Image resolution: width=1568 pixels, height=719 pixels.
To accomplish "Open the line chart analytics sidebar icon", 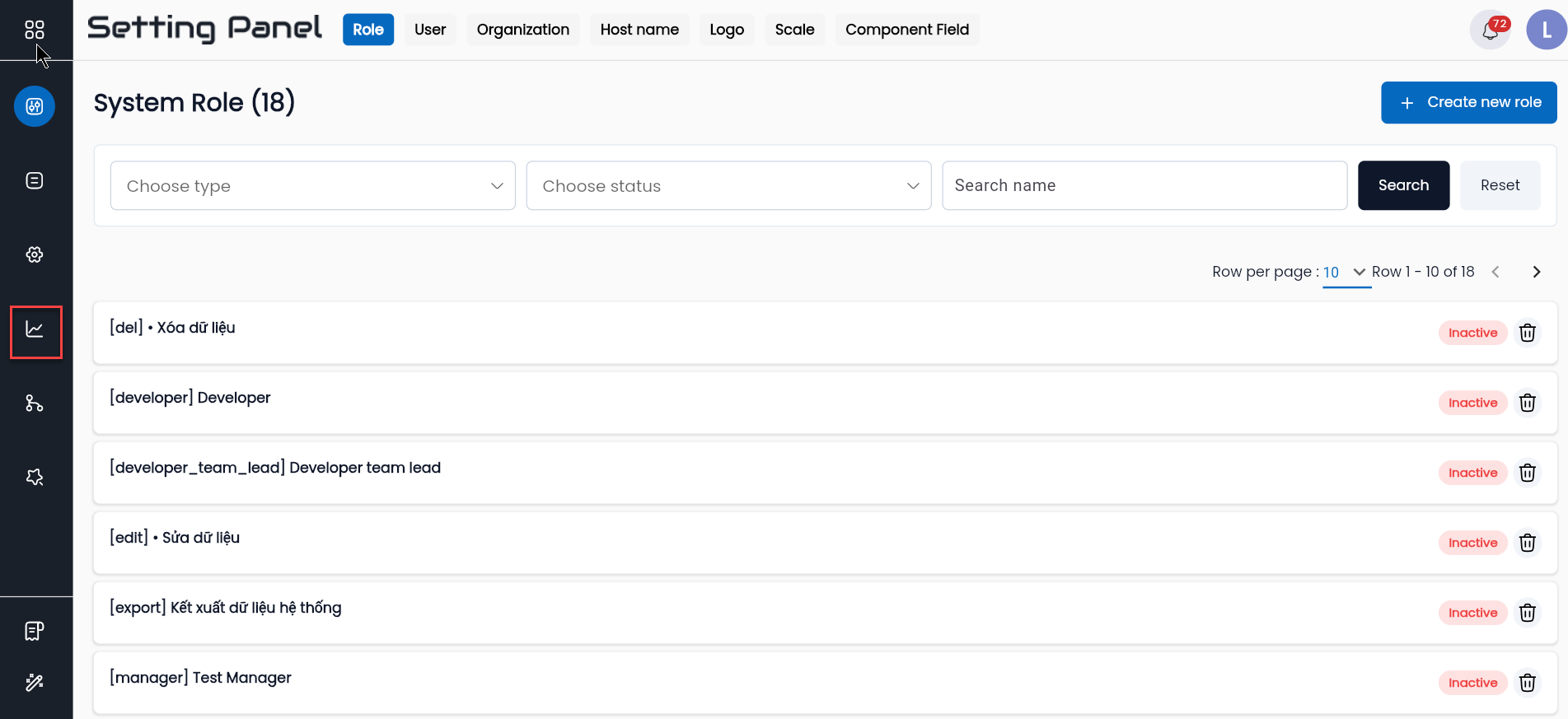I will [x=35, y=329].
